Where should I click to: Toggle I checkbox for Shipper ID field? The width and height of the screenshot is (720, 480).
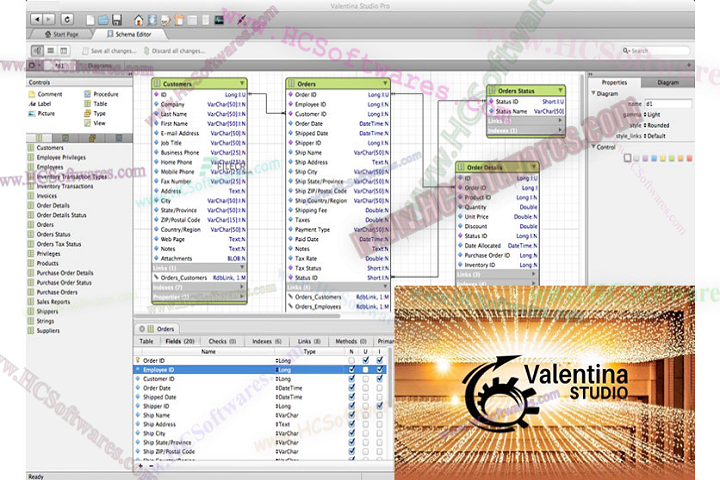point(379,406)
